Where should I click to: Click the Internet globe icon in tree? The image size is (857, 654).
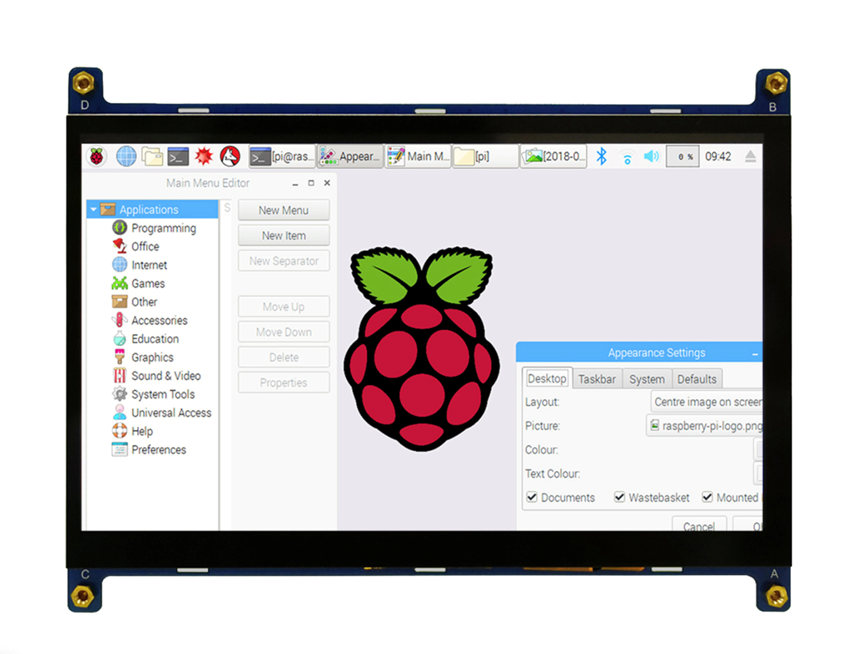tap(120, 264)
